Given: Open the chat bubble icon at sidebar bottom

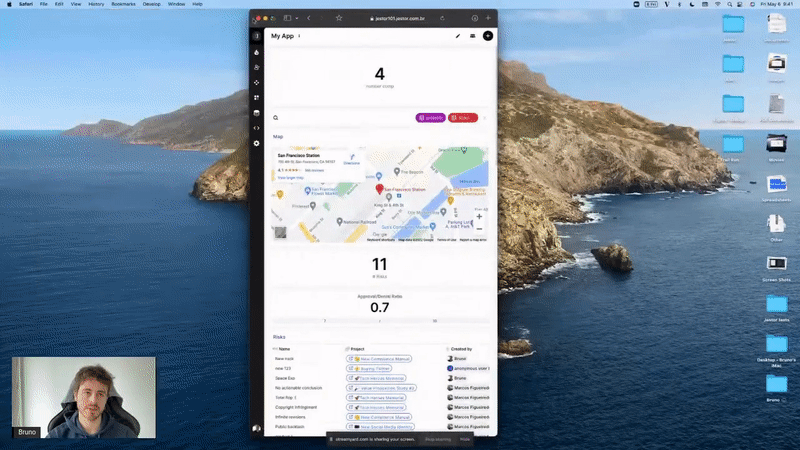Looking at the screenshot, I should [257, 429].
